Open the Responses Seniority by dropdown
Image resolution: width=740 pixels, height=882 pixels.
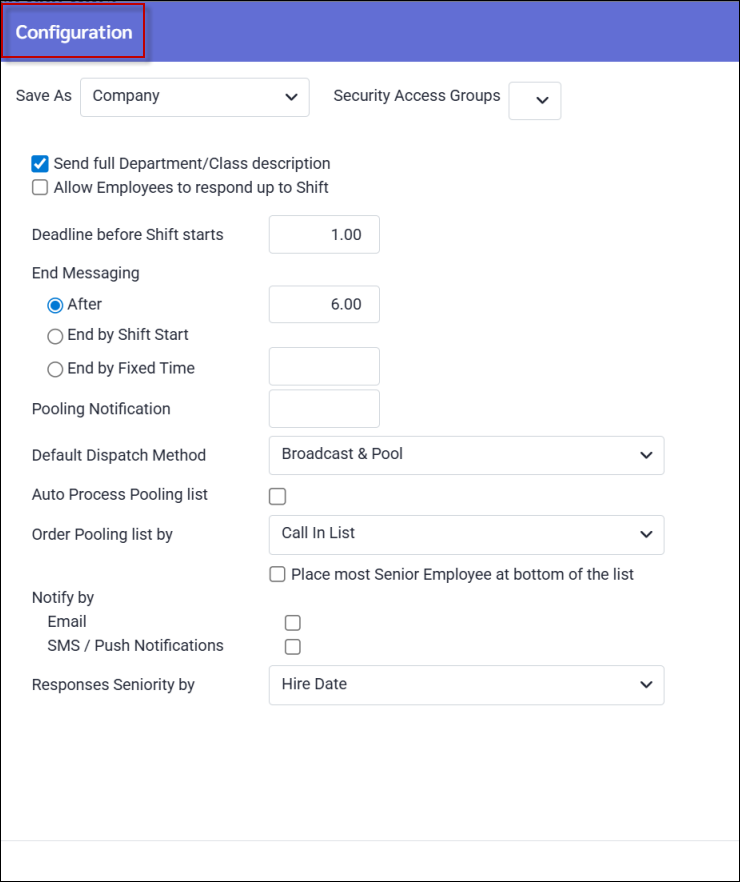tap(466, 685)
